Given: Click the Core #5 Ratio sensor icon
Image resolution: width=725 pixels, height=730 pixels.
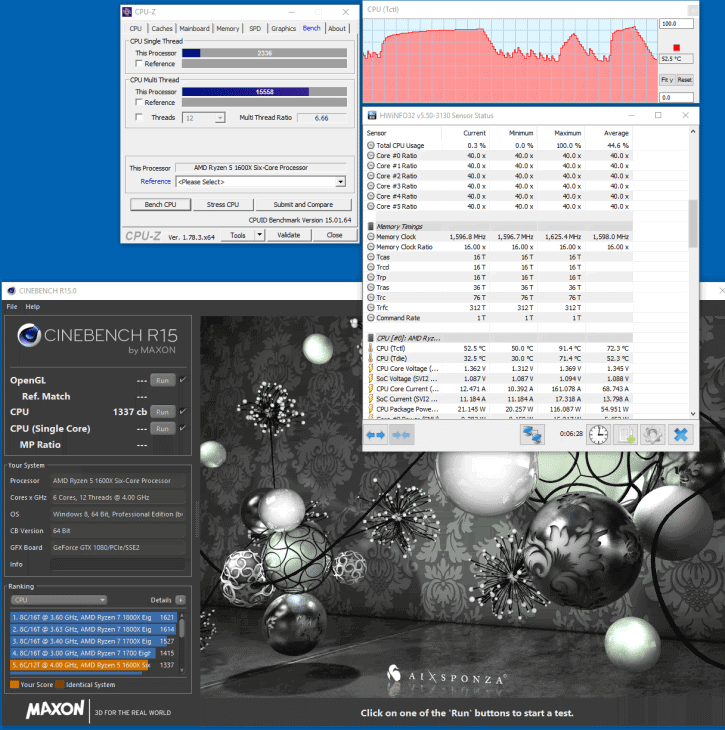Looking at the screenshot, I should (x=371, y=206).
